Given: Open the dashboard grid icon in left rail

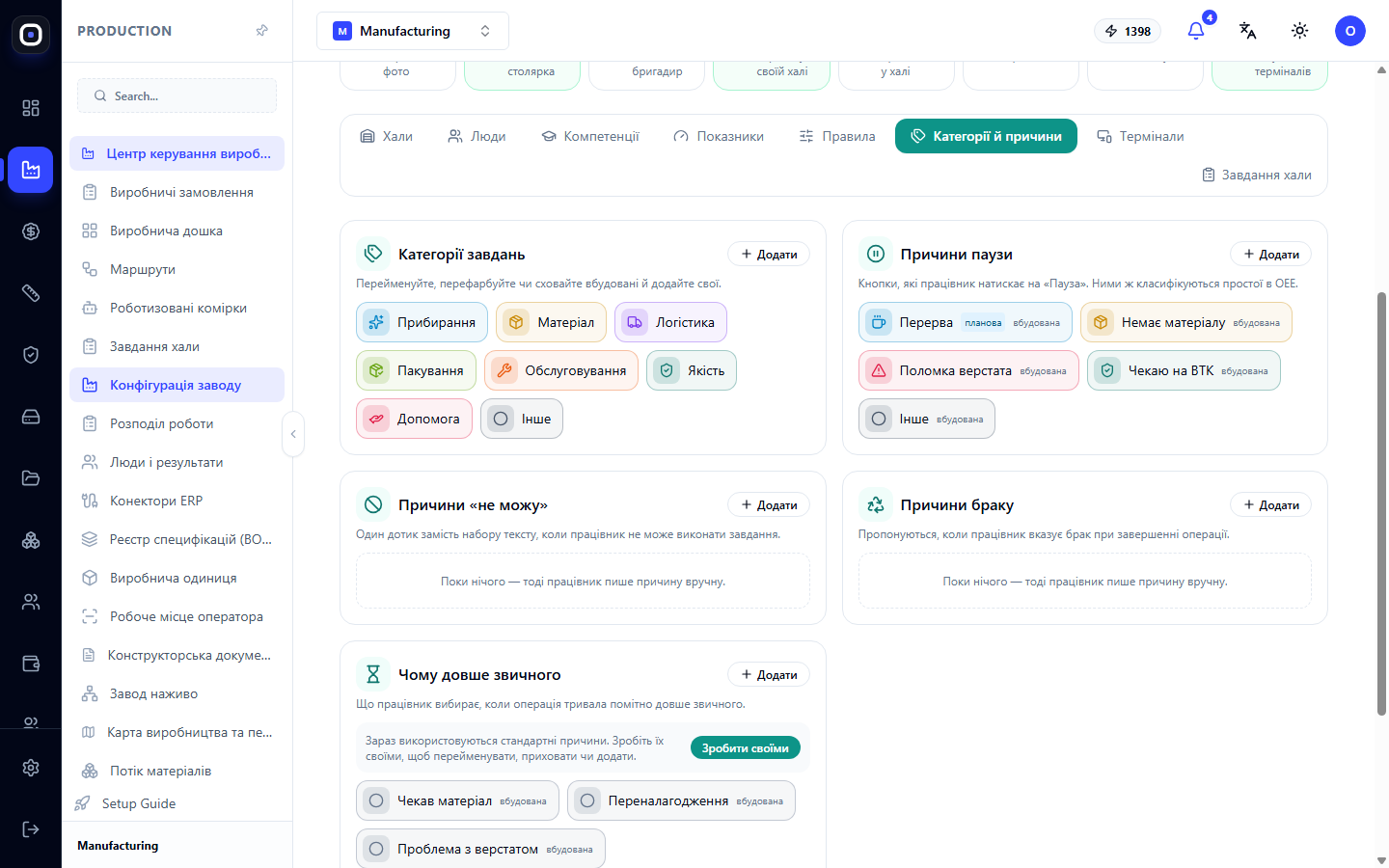Looking at the screenshot, I should 31,108.
